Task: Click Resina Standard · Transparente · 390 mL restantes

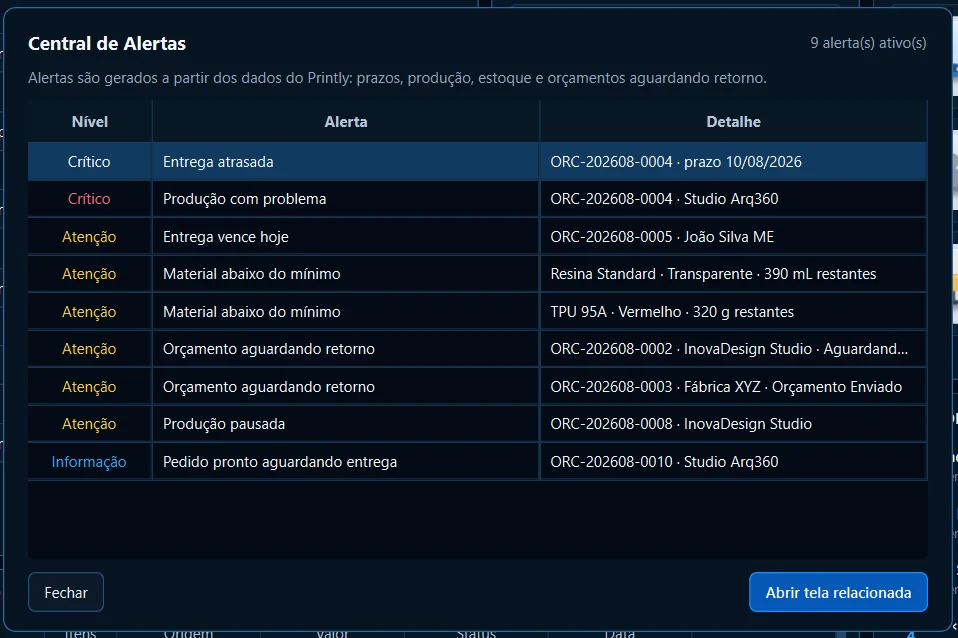Action: (x=713, y=274)
